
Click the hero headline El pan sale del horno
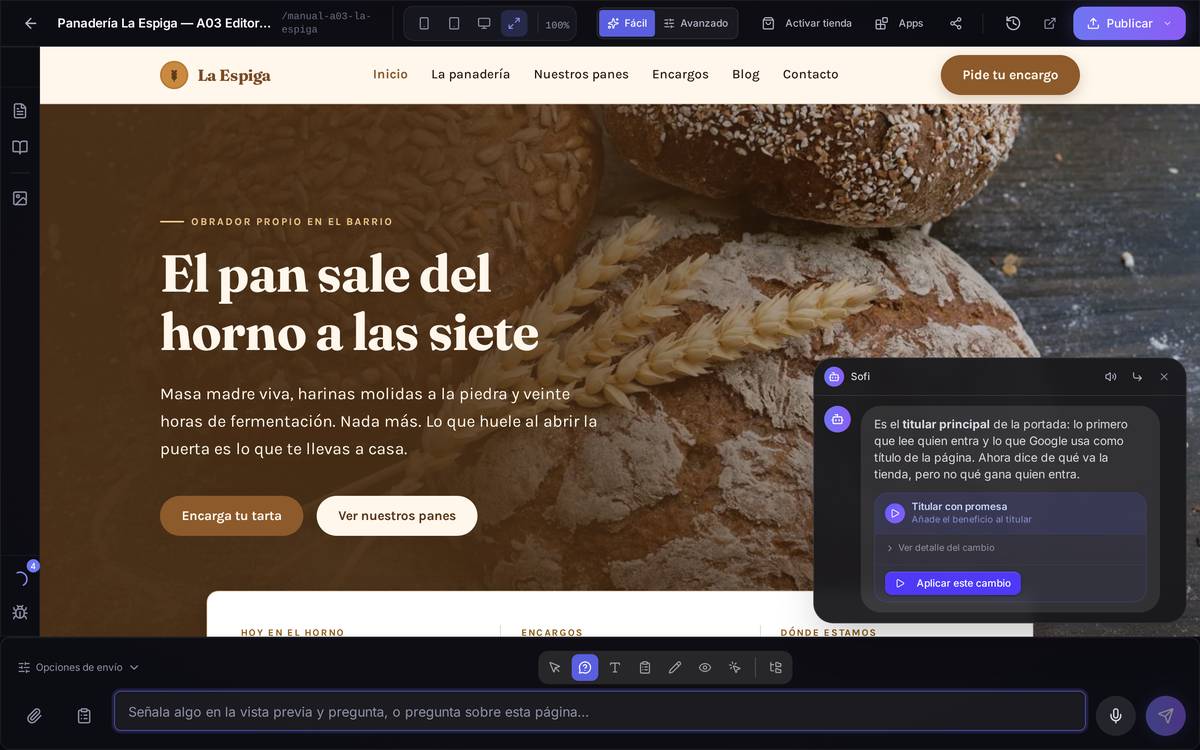point(350,303)
